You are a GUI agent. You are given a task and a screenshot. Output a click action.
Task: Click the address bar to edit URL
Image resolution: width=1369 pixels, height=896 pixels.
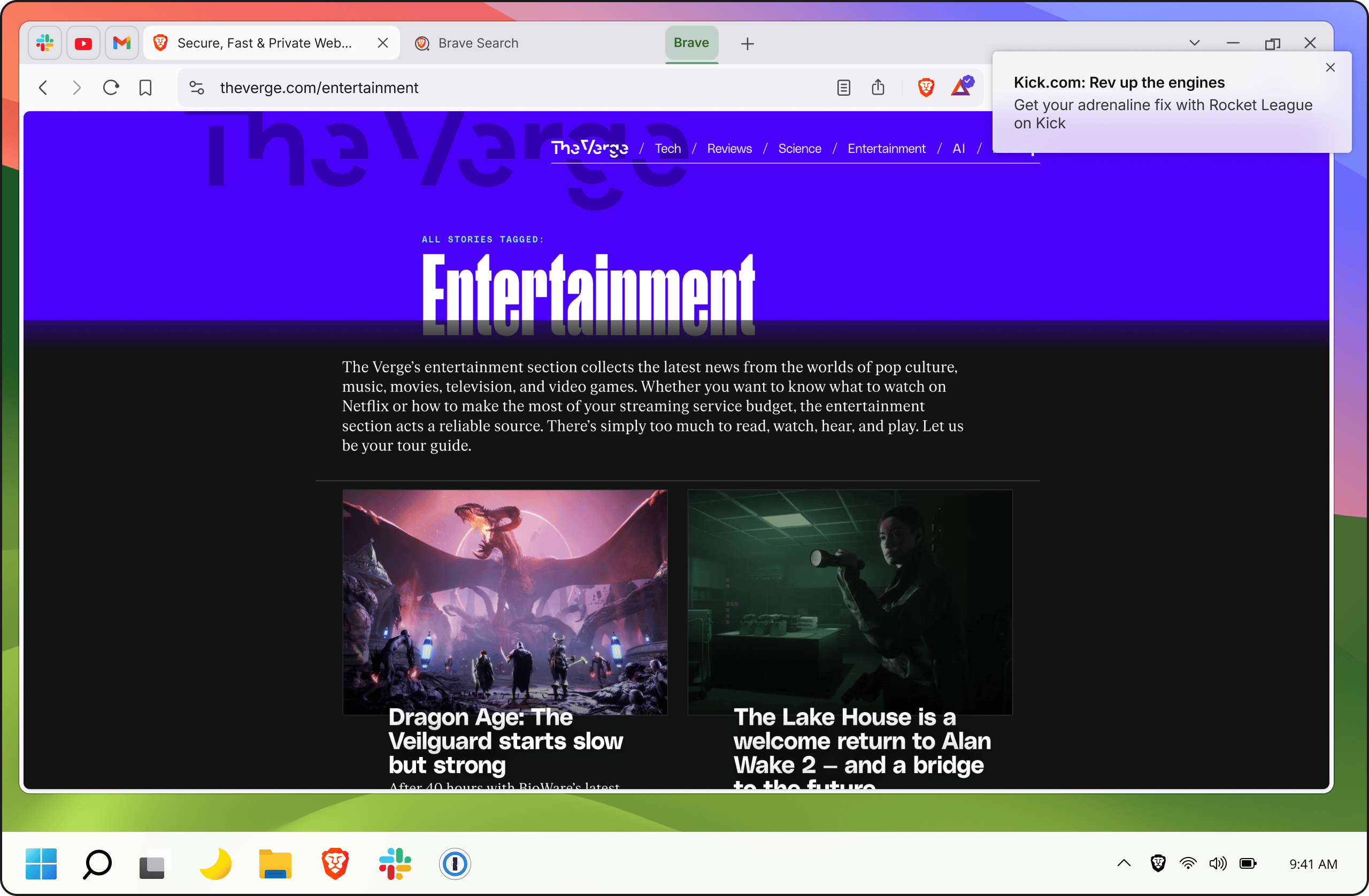pos(403,88)
